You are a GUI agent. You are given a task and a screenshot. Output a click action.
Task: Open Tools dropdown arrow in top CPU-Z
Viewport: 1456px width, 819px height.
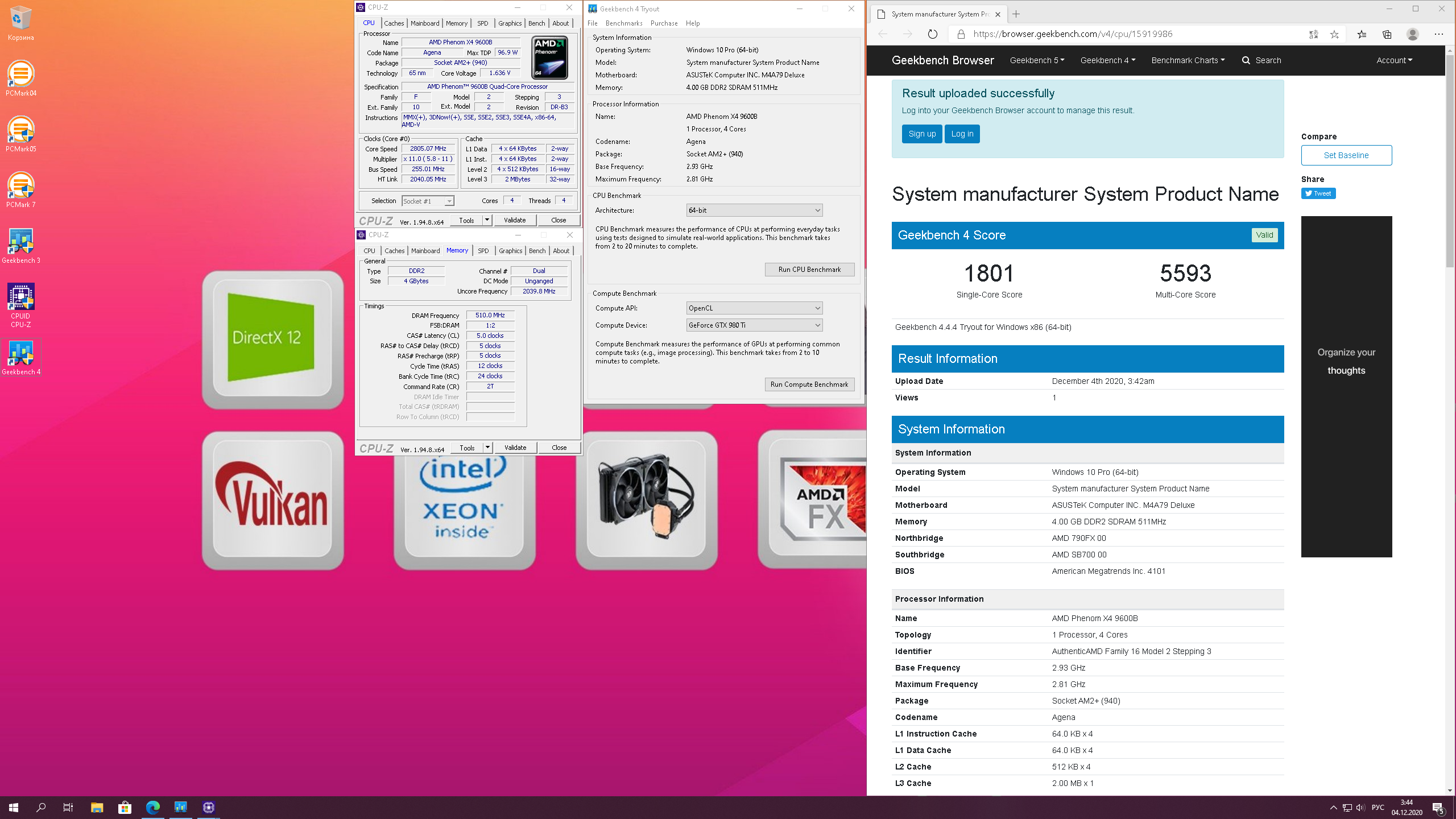tap(487, 220)
